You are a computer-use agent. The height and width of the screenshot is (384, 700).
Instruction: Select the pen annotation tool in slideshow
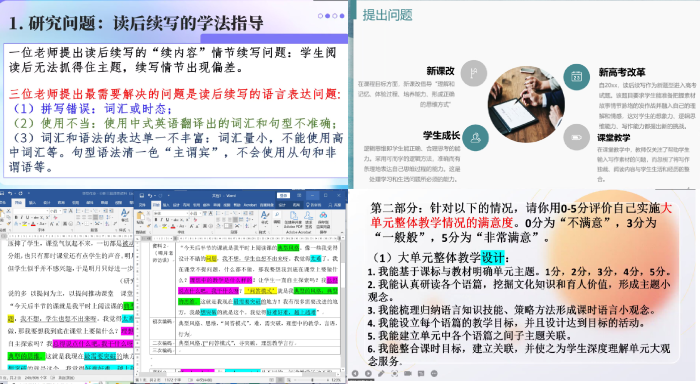pyautogui.click(x=381, y=373)
